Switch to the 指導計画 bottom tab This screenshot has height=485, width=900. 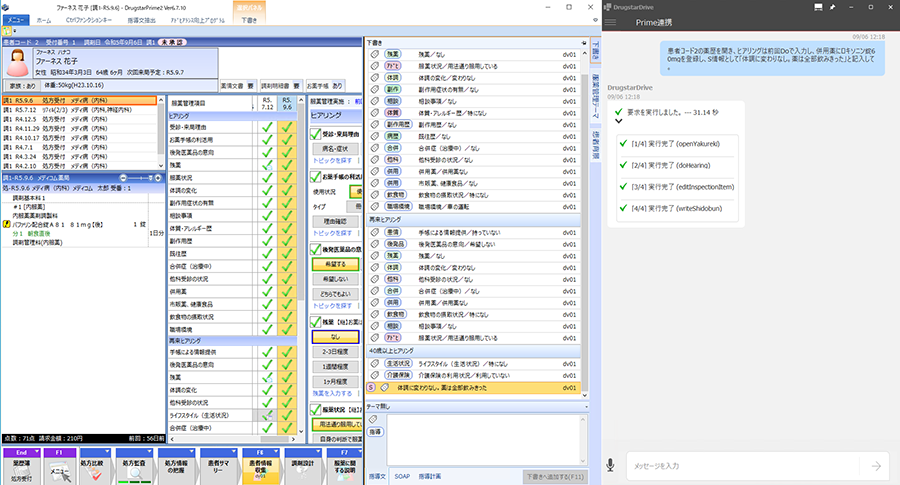429,476
